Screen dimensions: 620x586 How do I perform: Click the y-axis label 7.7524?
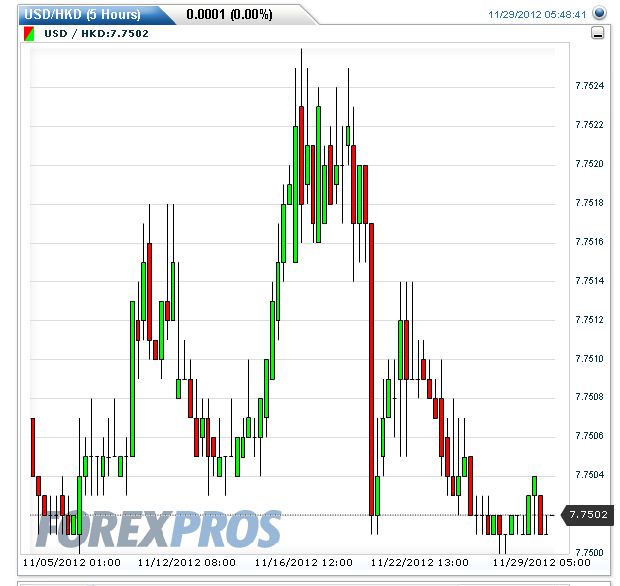click(590, 86)
